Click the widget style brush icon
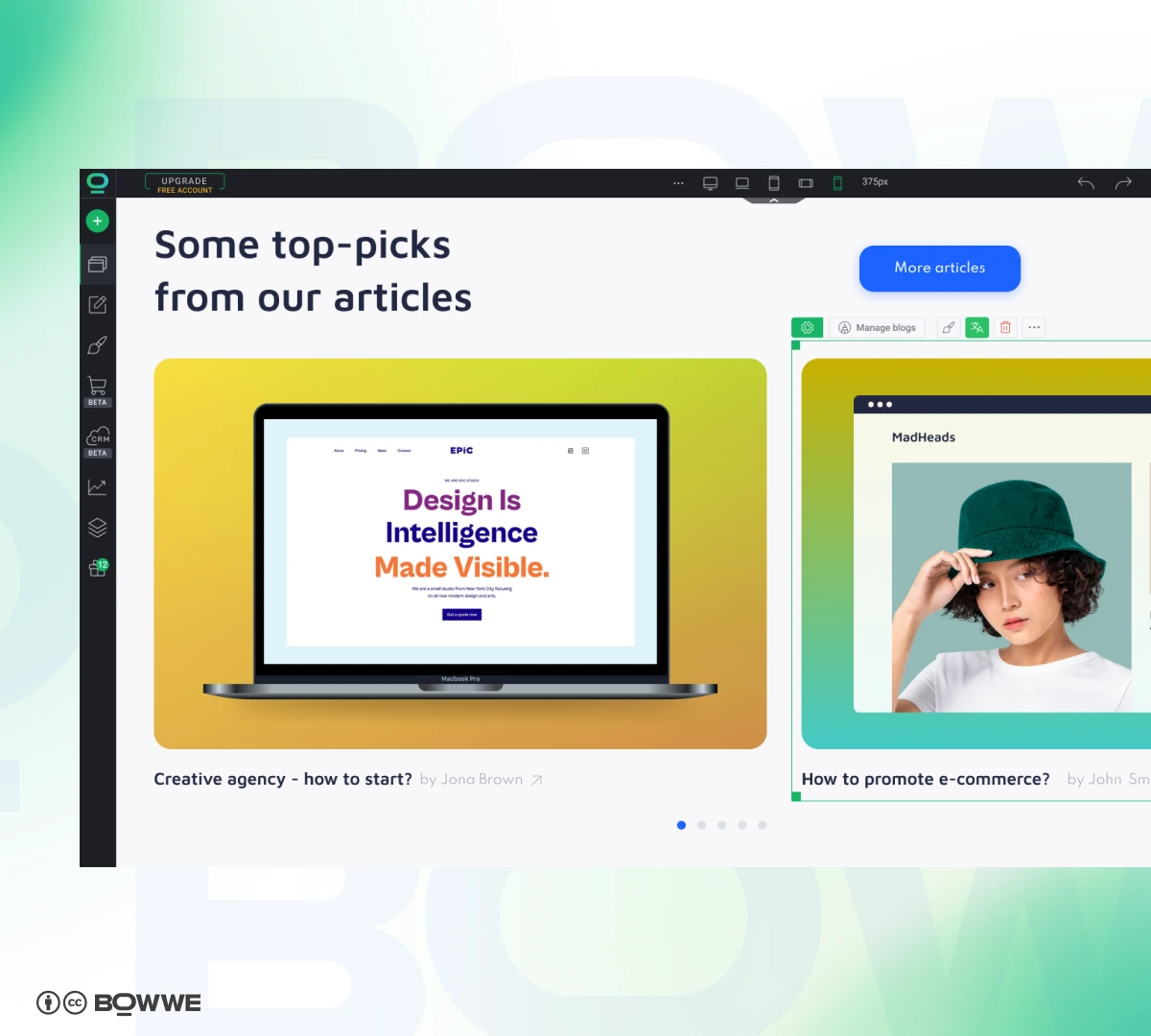 (948, 328)
